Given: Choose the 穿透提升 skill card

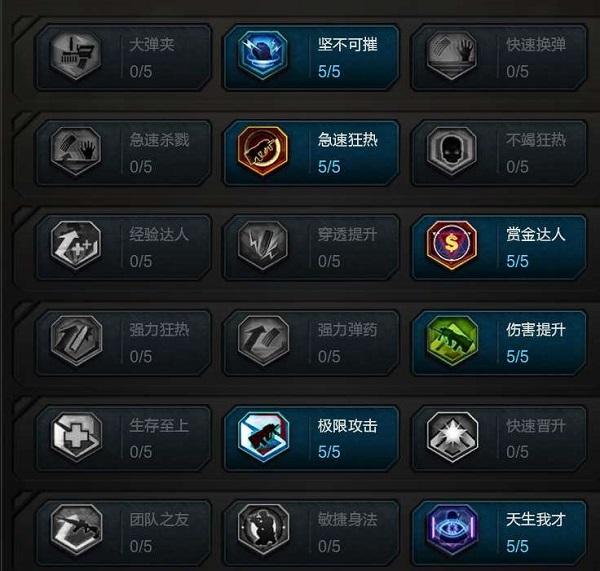Looking at the screenshot, I should [311, 247].
